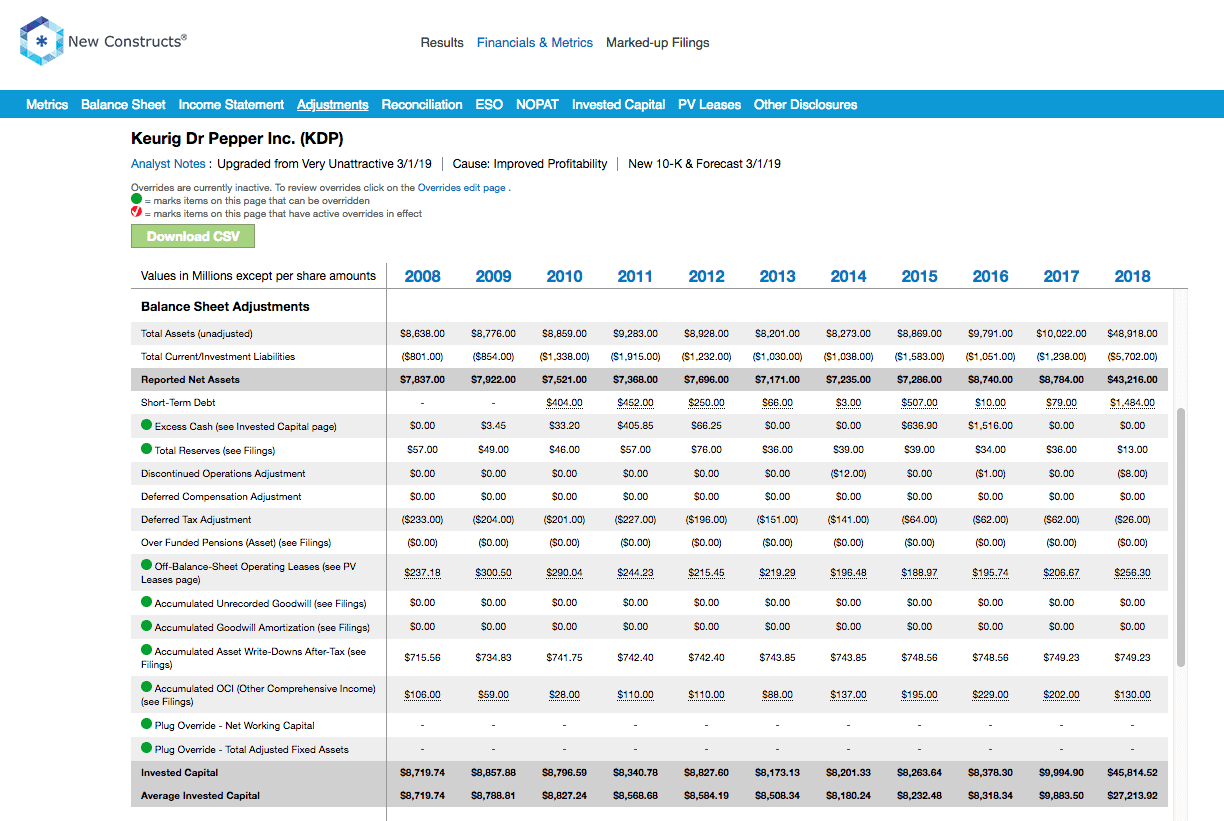Click green dot beside Off-Balance-Sheet Operating Leases
The width and height of the screenshot is (1224, 821).
click(147, 565)
